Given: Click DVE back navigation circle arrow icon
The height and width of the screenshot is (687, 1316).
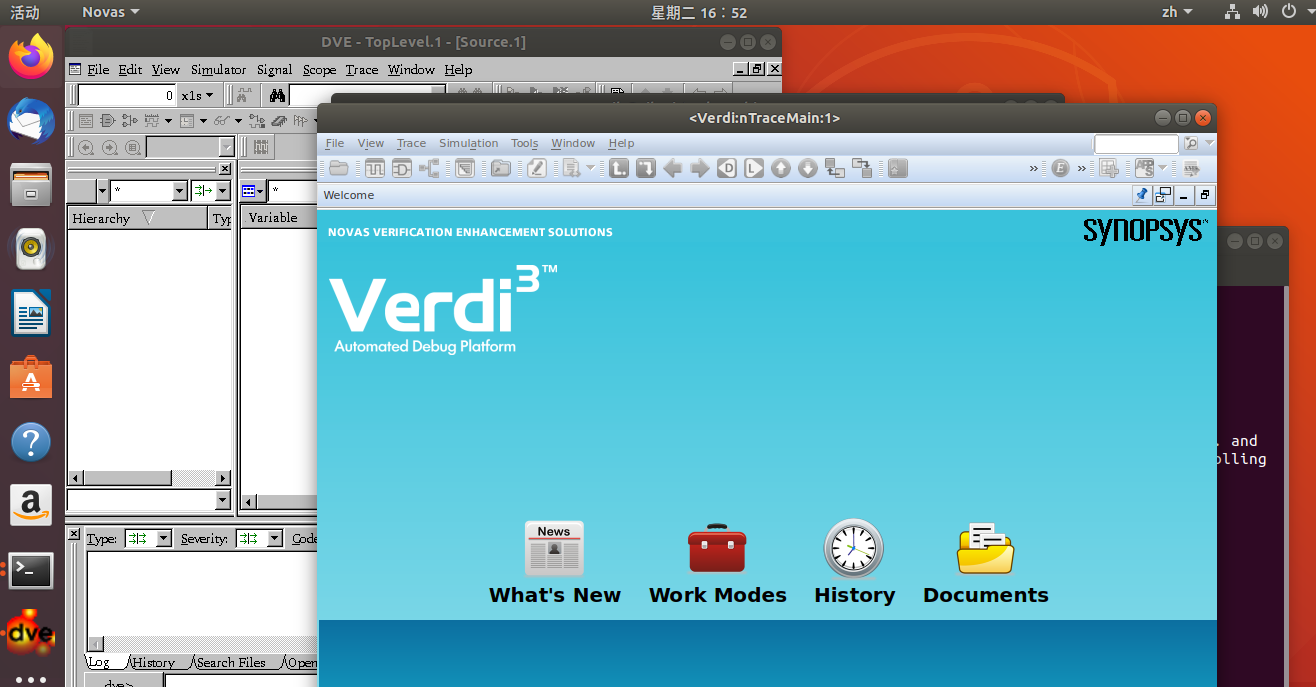Looking at the screenshot, I should [86, 147].
